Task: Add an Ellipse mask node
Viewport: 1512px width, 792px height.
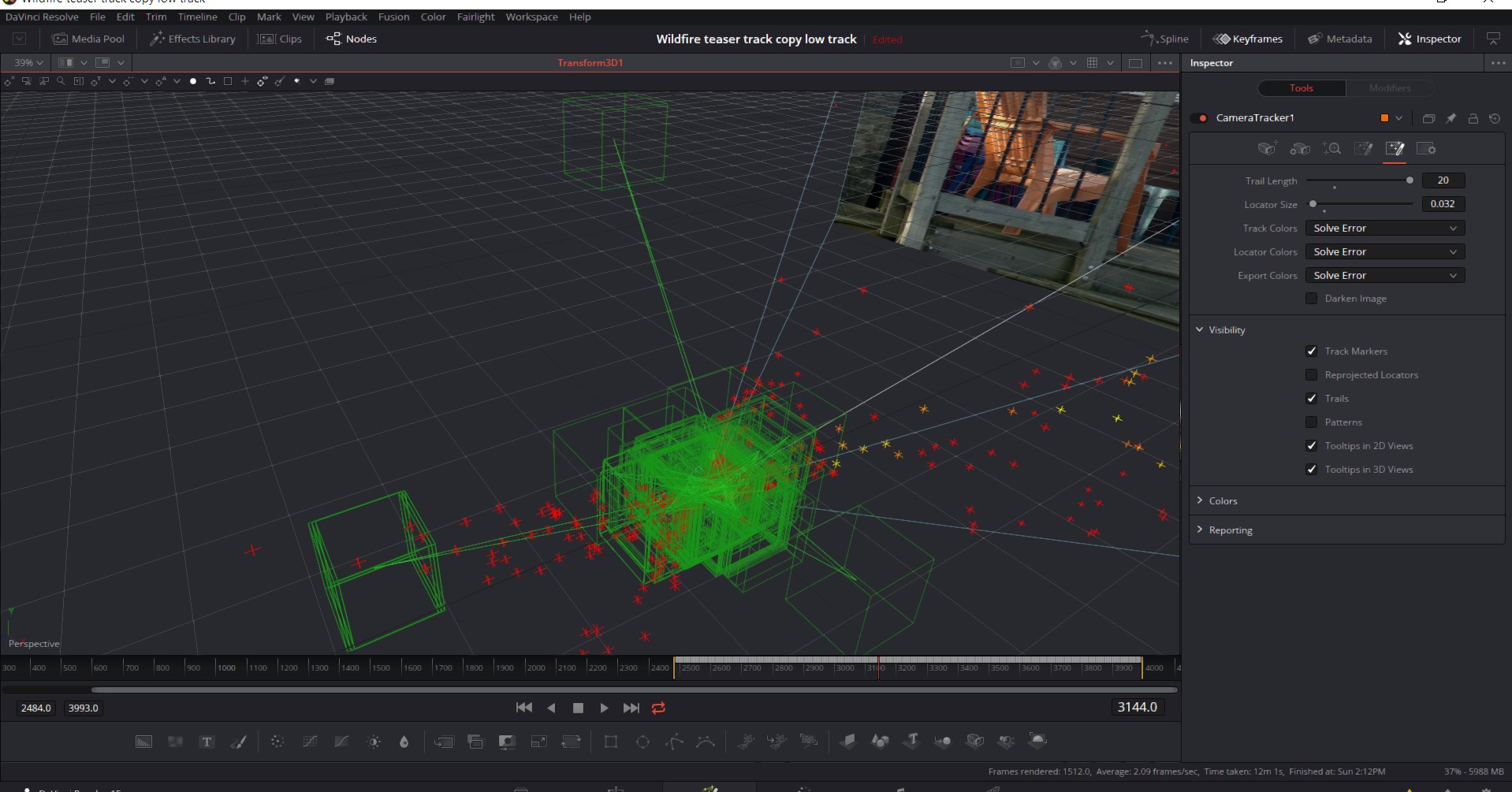Action: pos(642,742)
